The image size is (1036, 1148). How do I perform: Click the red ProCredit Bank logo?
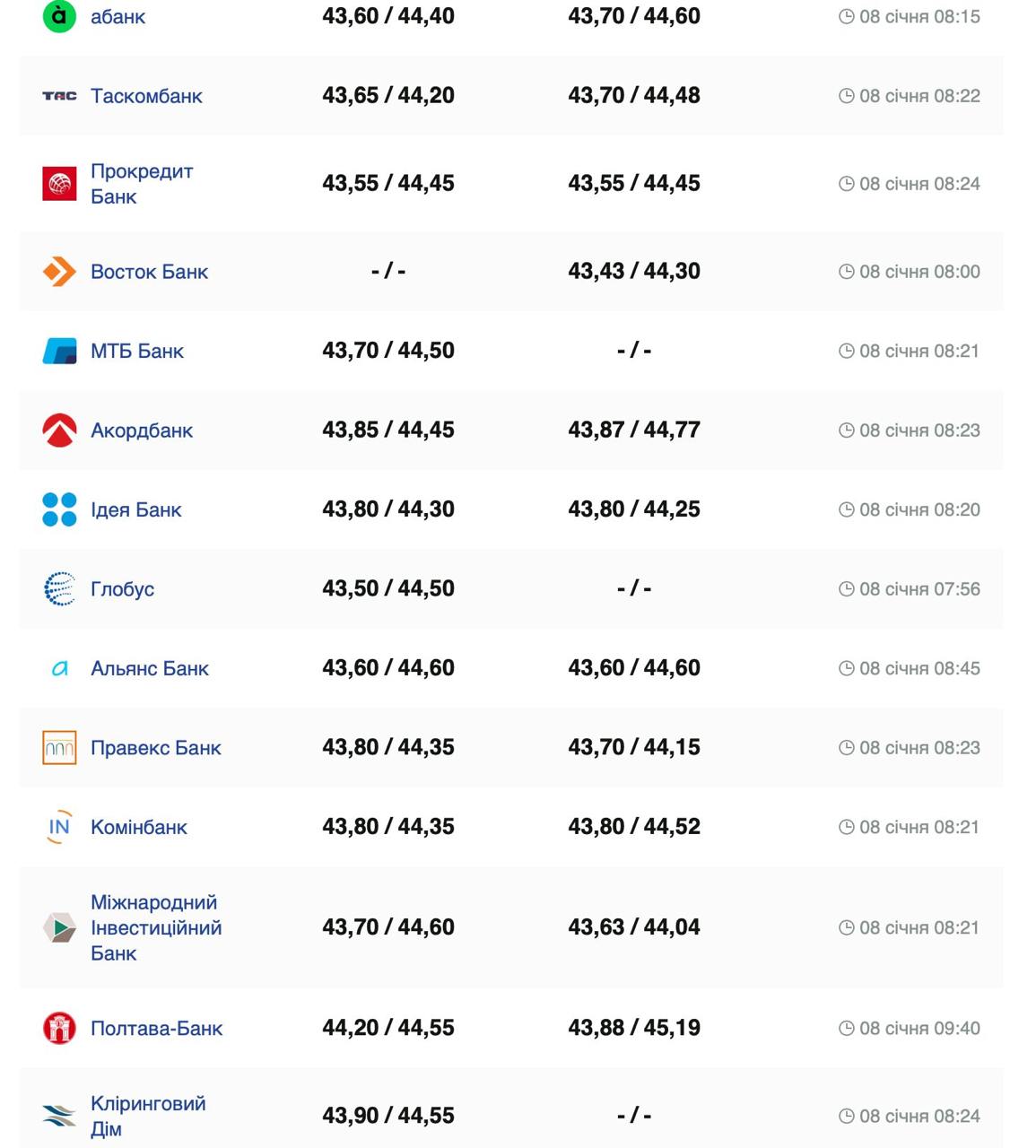pos(59,184)
